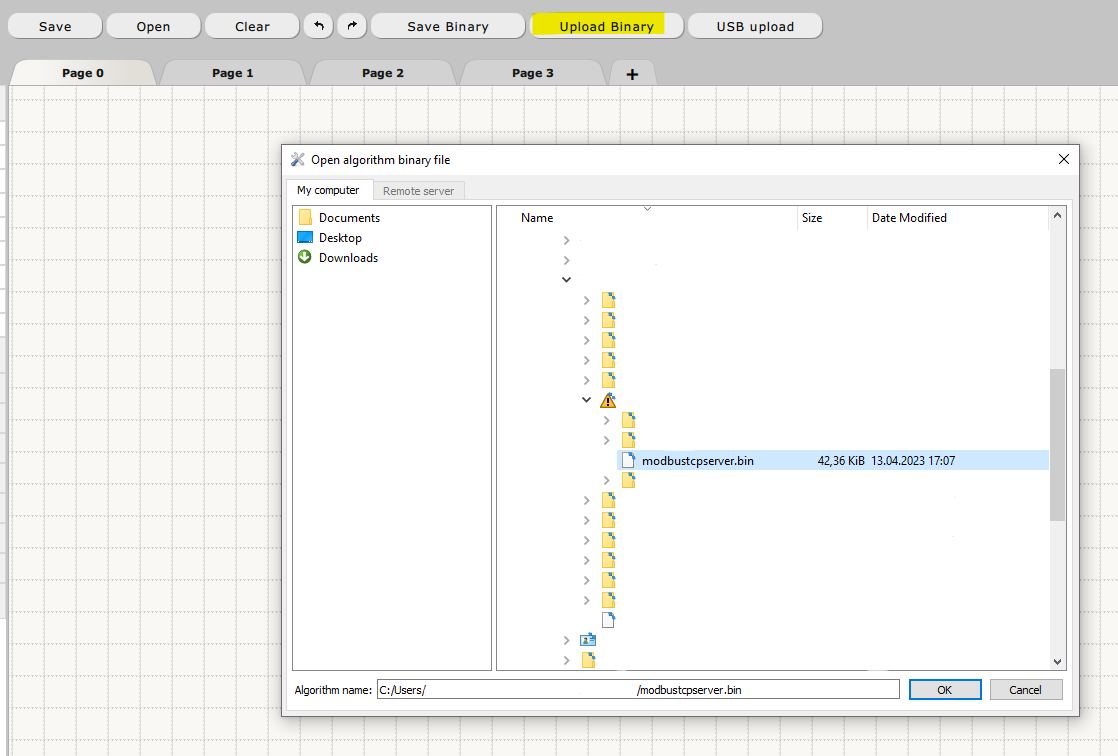Click the Upload Binary button
The width and height of the screenshot is (1118, 756).
pos(606,26)
